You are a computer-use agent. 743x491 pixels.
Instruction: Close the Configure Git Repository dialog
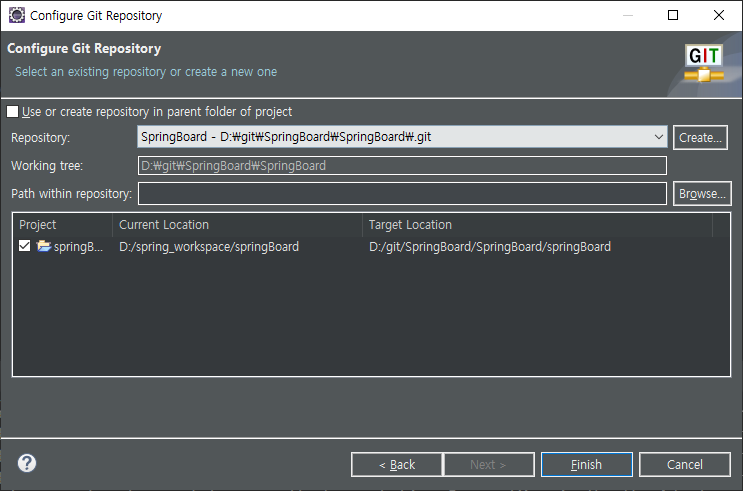pos(719,15)
